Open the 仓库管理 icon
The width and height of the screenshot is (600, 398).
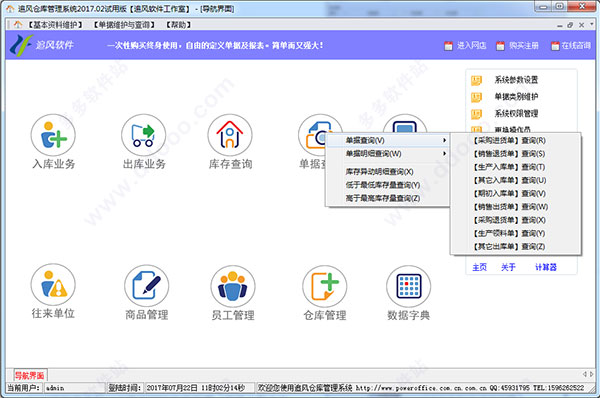[324, 286]
